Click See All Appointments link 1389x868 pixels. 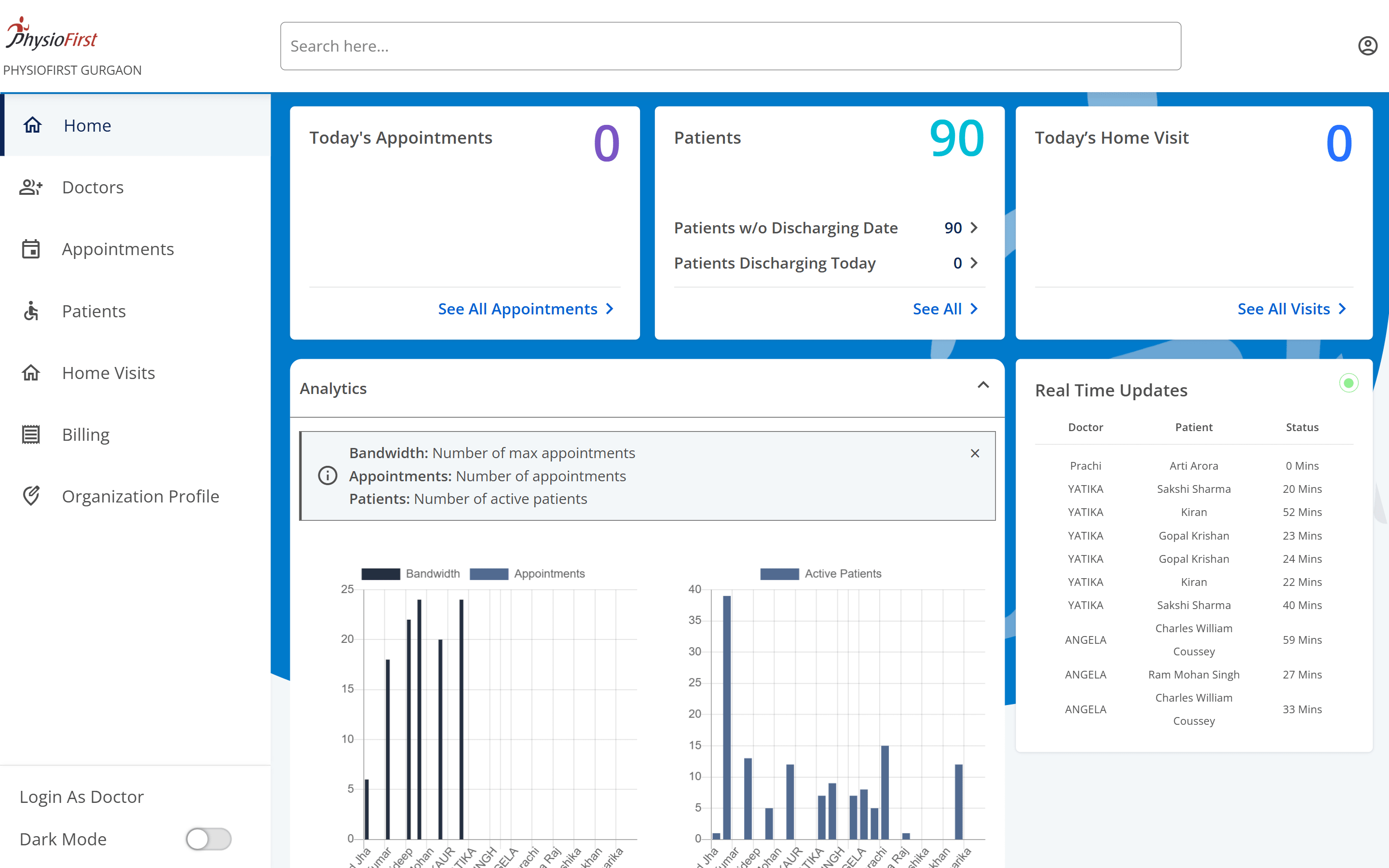point(526,309)
